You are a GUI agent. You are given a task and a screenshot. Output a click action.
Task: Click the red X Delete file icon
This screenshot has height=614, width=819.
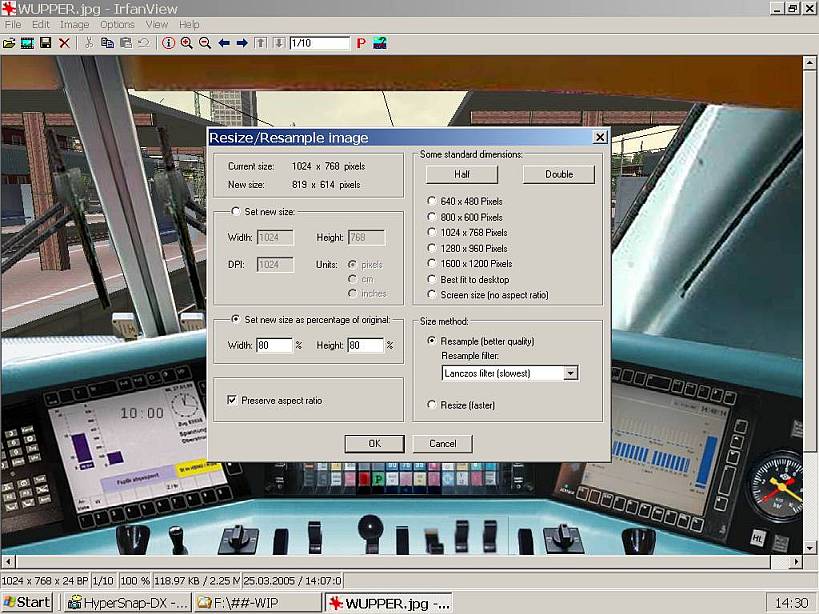click(64, 43)
